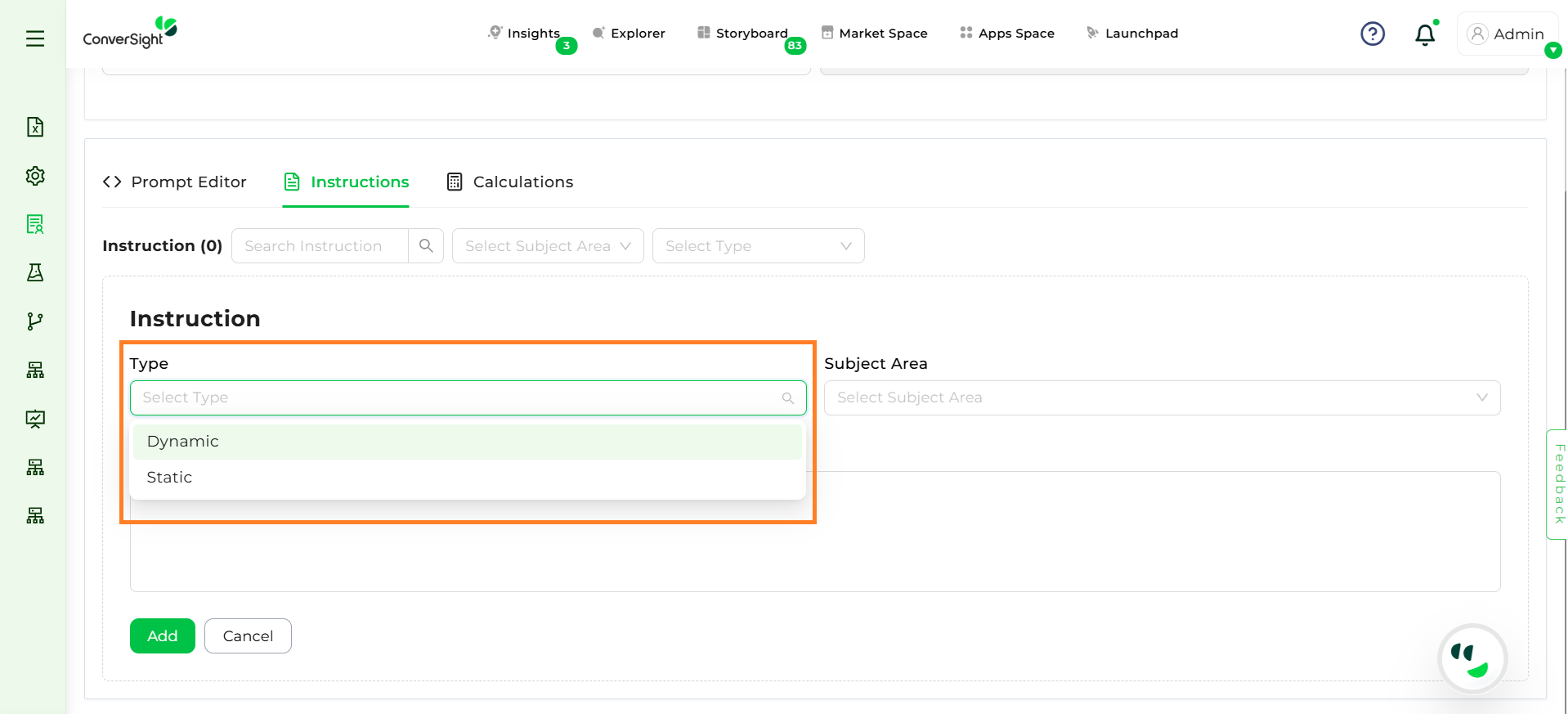The image size is (1568, 714).
Task: Click the lab flask sidebar icon
Action: tap(35, 272)
